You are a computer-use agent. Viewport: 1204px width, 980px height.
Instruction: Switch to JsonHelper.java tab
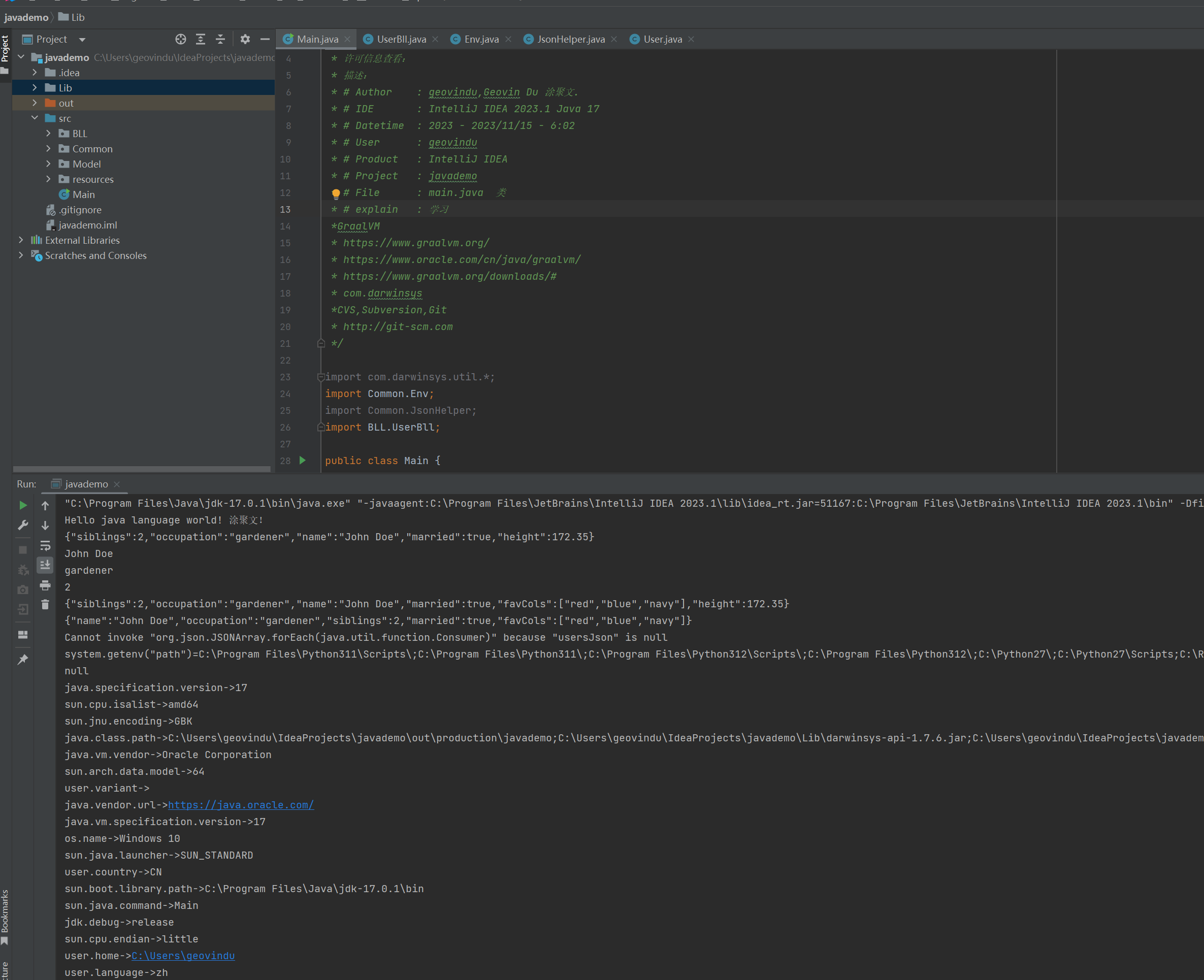click(570, 39)
